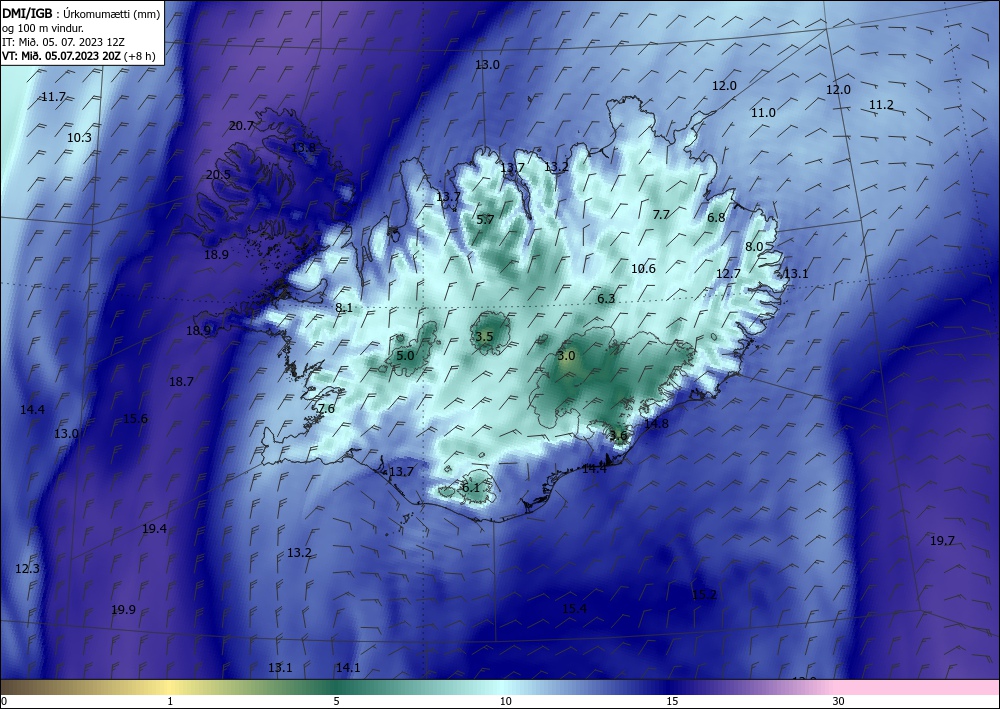Pick the 13.8 value label
Viewport: 1000px width, 709px height.
click(303, 148)
